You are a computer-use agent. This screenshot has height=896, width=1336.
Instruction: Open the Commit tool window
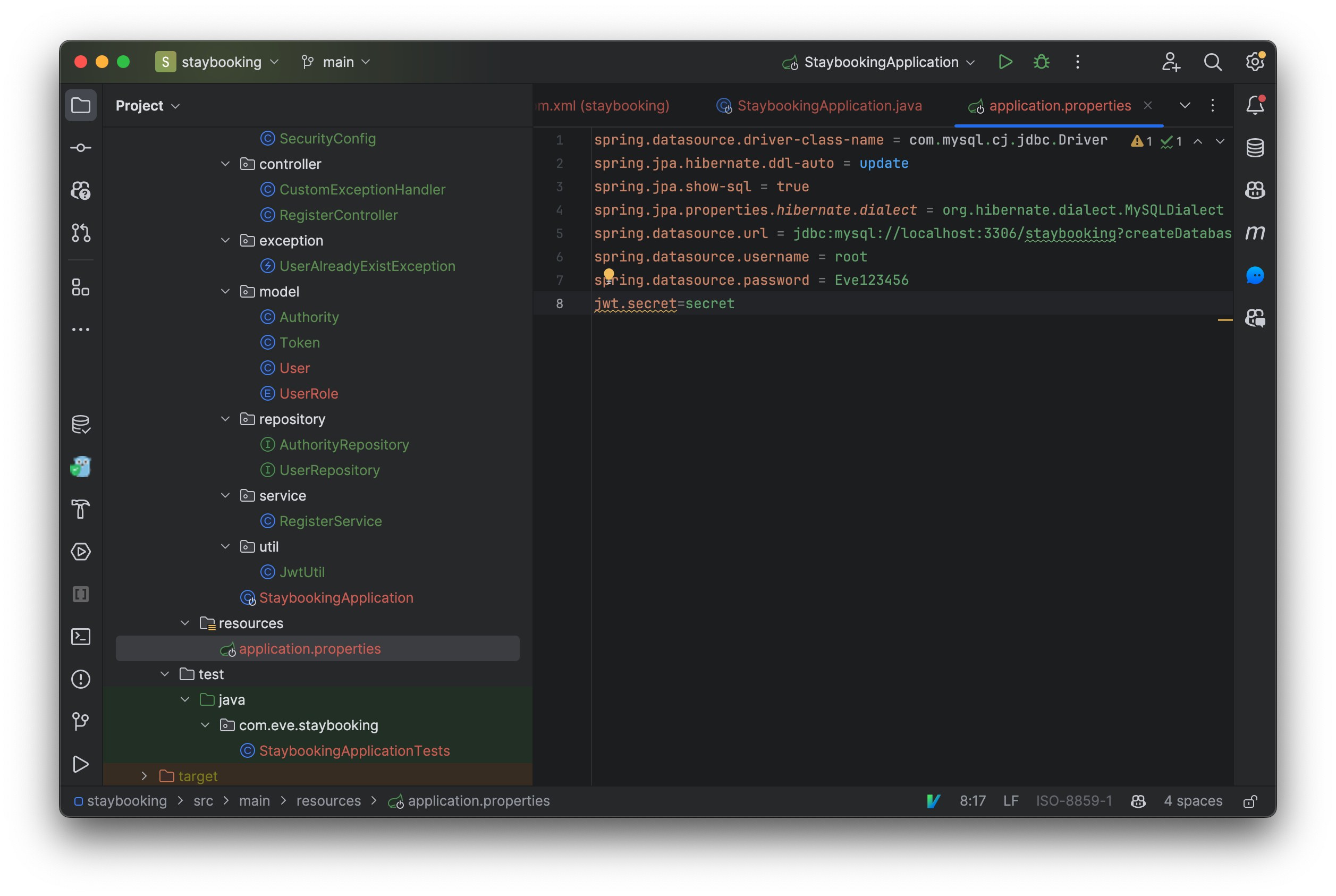81,147
